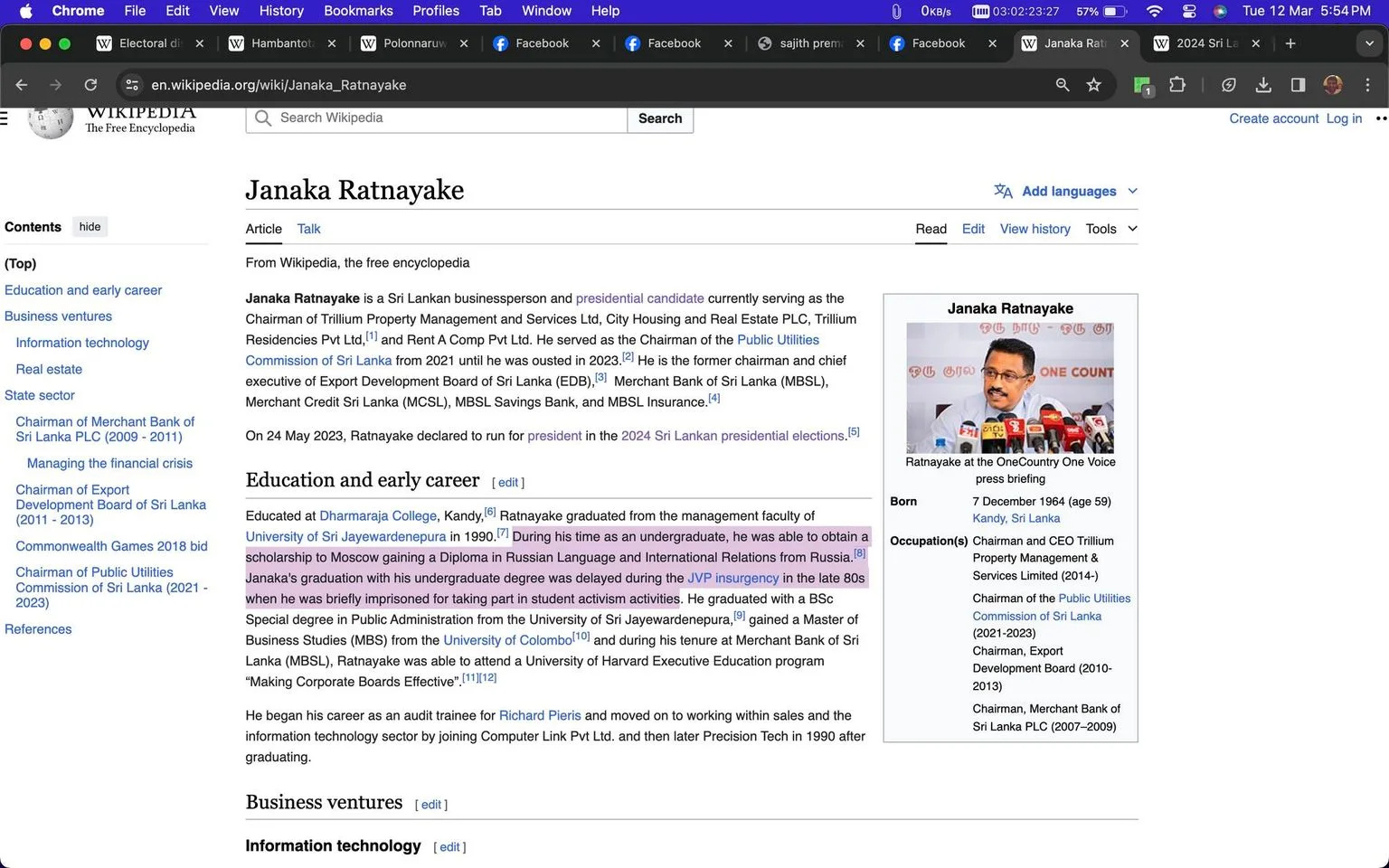Image resolution: width=1389 pixels, height=868 pixels.
Task: Reload the page with refresh icon
Action: tap(90, 85)
